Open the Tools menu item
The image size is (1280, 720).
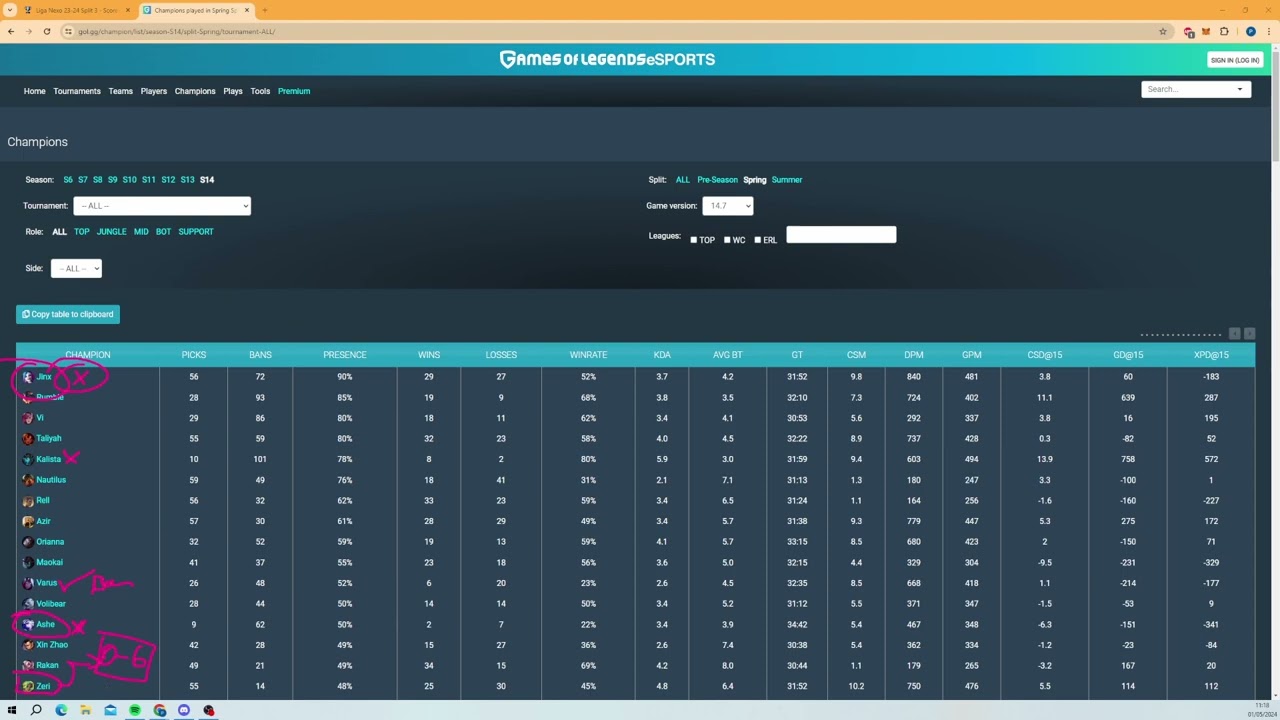tap(260, 91)
